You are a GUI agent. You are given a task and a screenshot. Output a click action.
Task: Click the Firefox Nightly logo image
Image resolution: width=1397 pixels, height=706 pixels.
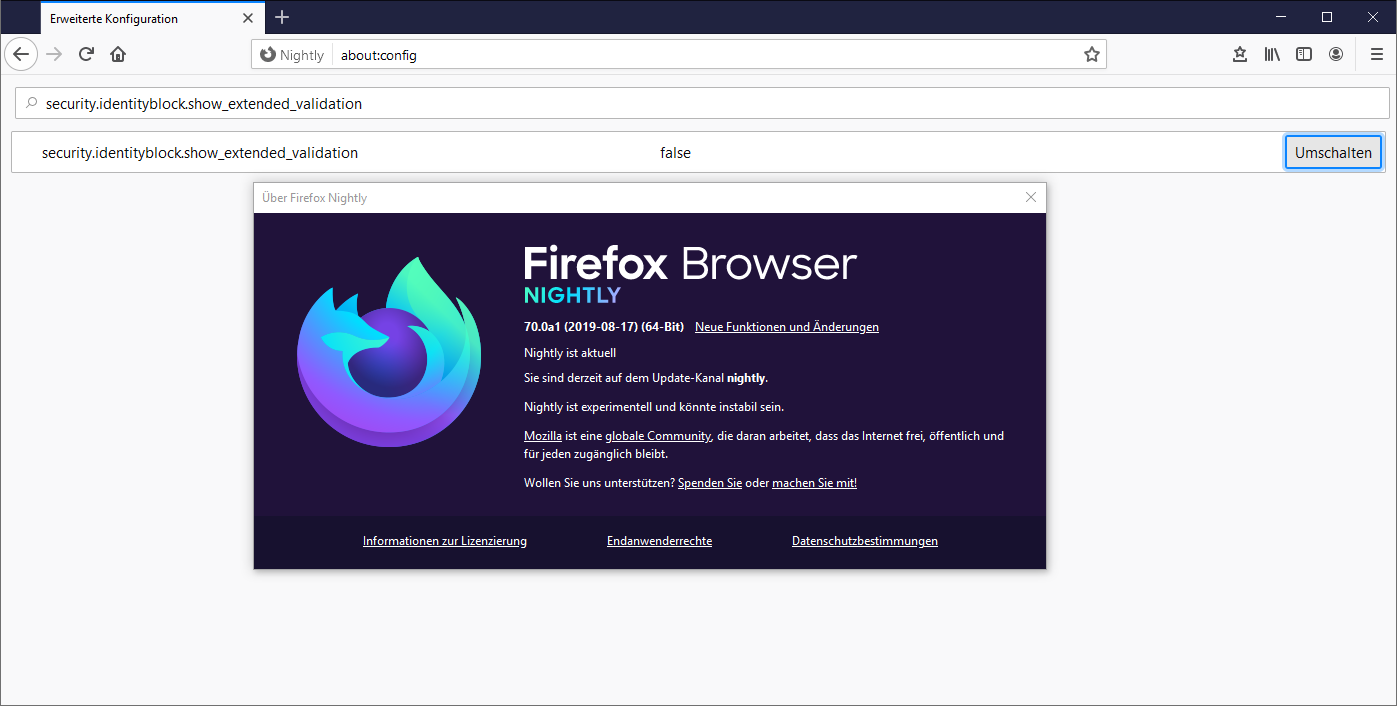(x=389, y=352)
